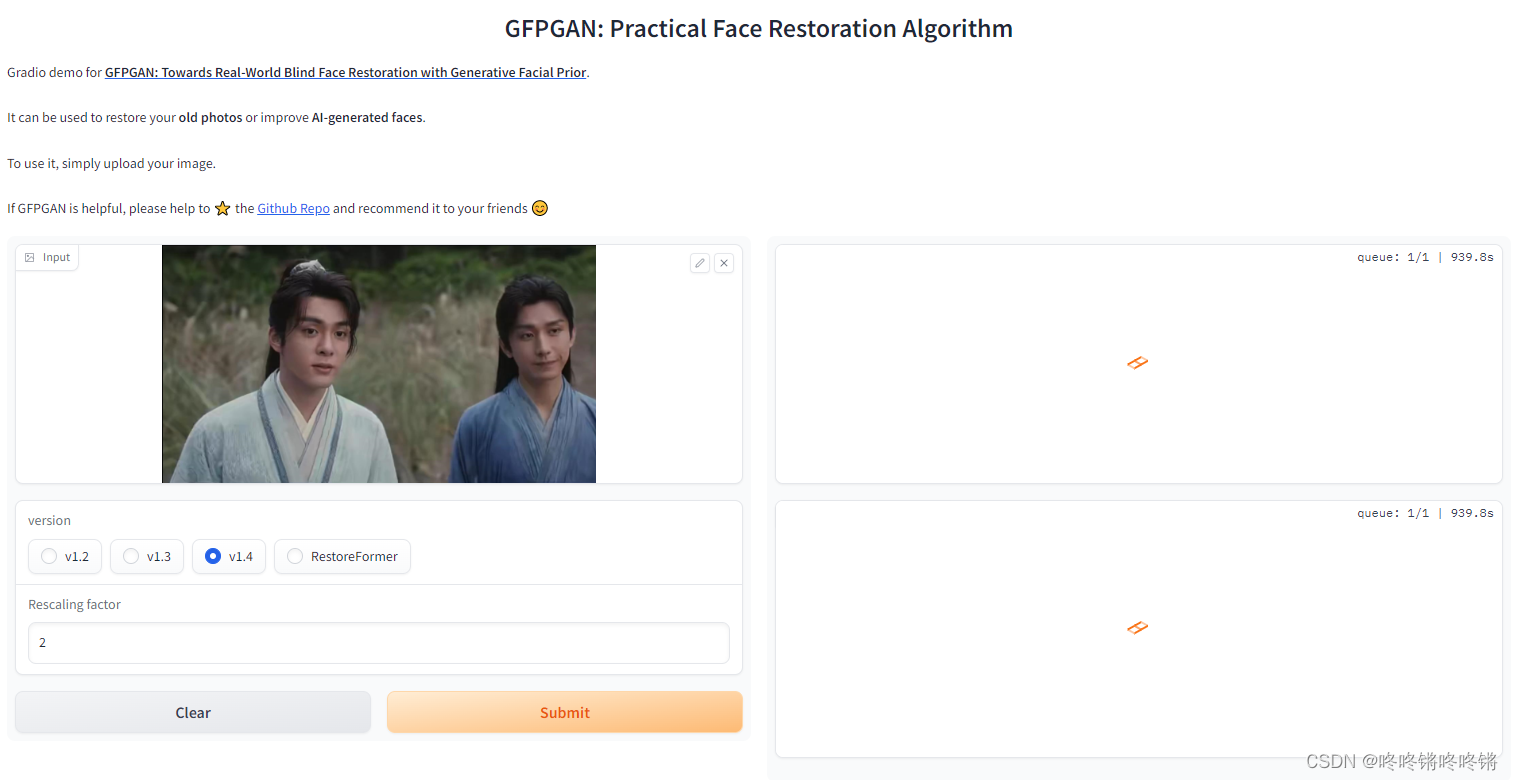
Task: Remove the input image with the X icon
Action: click(724, 263)
